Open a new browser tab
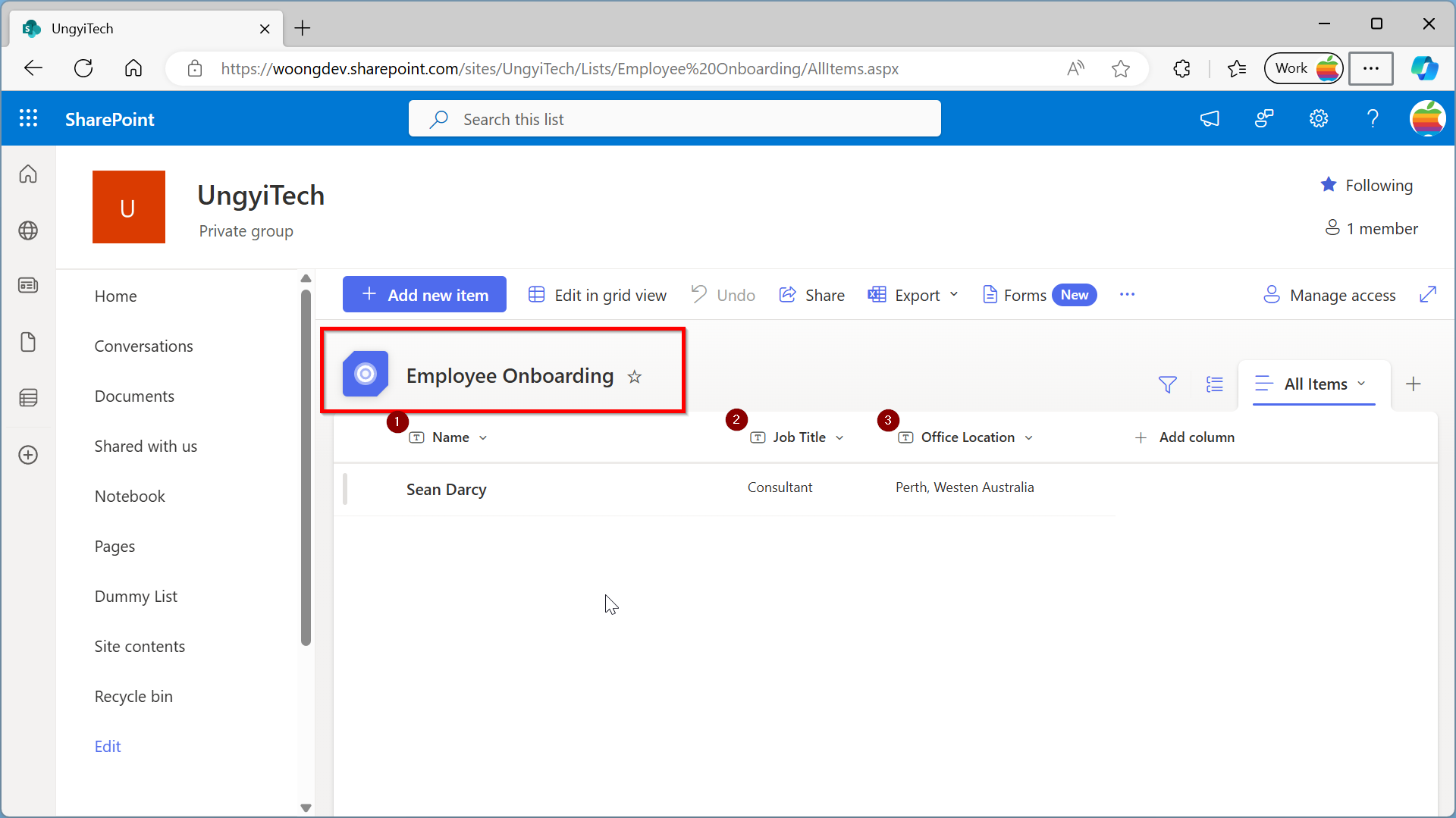This screenshot has width=1456, height=818. pyautogui.click(x=303, y=28)
